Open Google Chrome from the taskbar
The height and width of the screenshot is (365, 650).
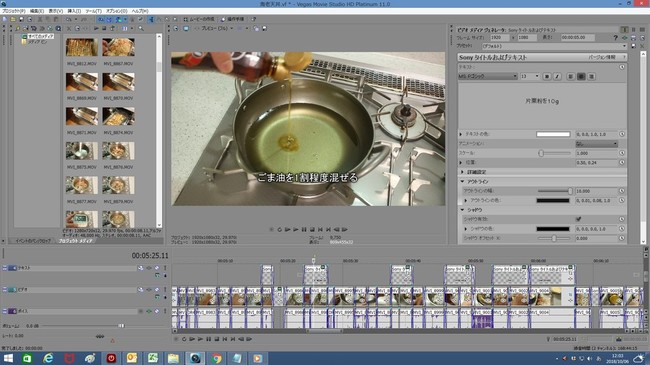(216, 358)
